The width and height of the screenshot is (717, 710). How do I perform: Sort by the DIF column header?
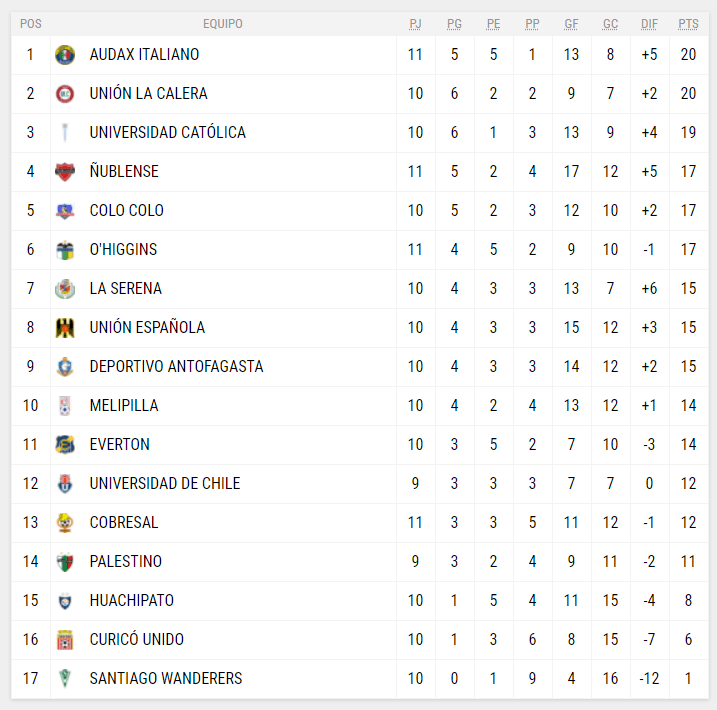click(x=649, y=24)
